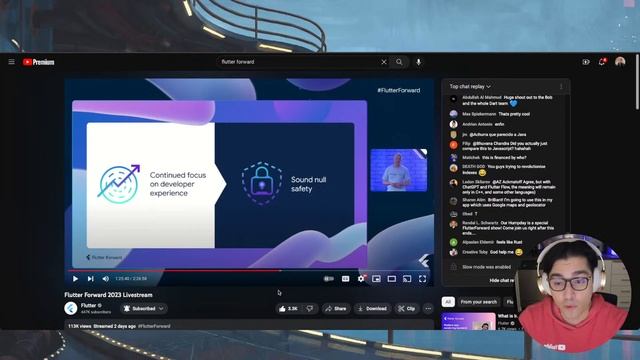
Task: Cast the video to a TV
Action: pyautogui.click(x=407, y=279)
